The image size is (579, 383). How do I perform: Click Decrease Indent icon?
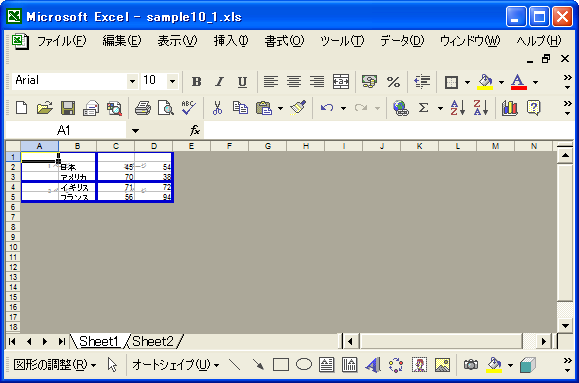(x=422, y=82)
